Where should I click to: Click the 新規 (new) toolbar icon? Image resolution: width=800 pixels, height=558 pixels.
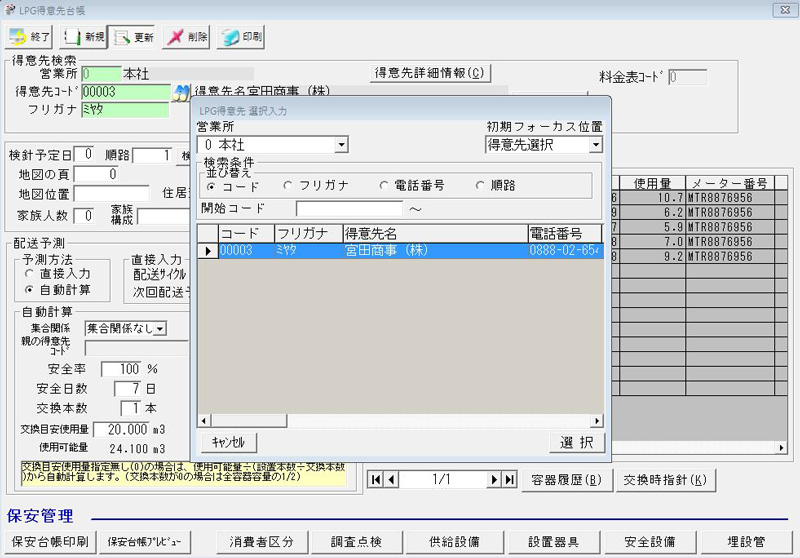82,37
